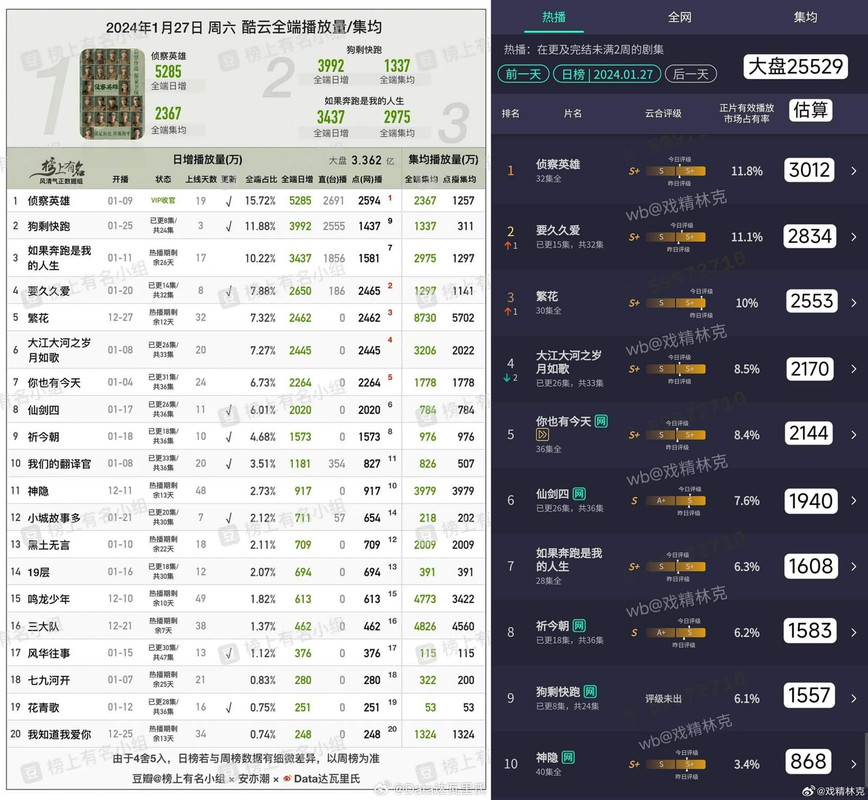
Task: Switch to the 全网 tab
Action: click(679, 17)
